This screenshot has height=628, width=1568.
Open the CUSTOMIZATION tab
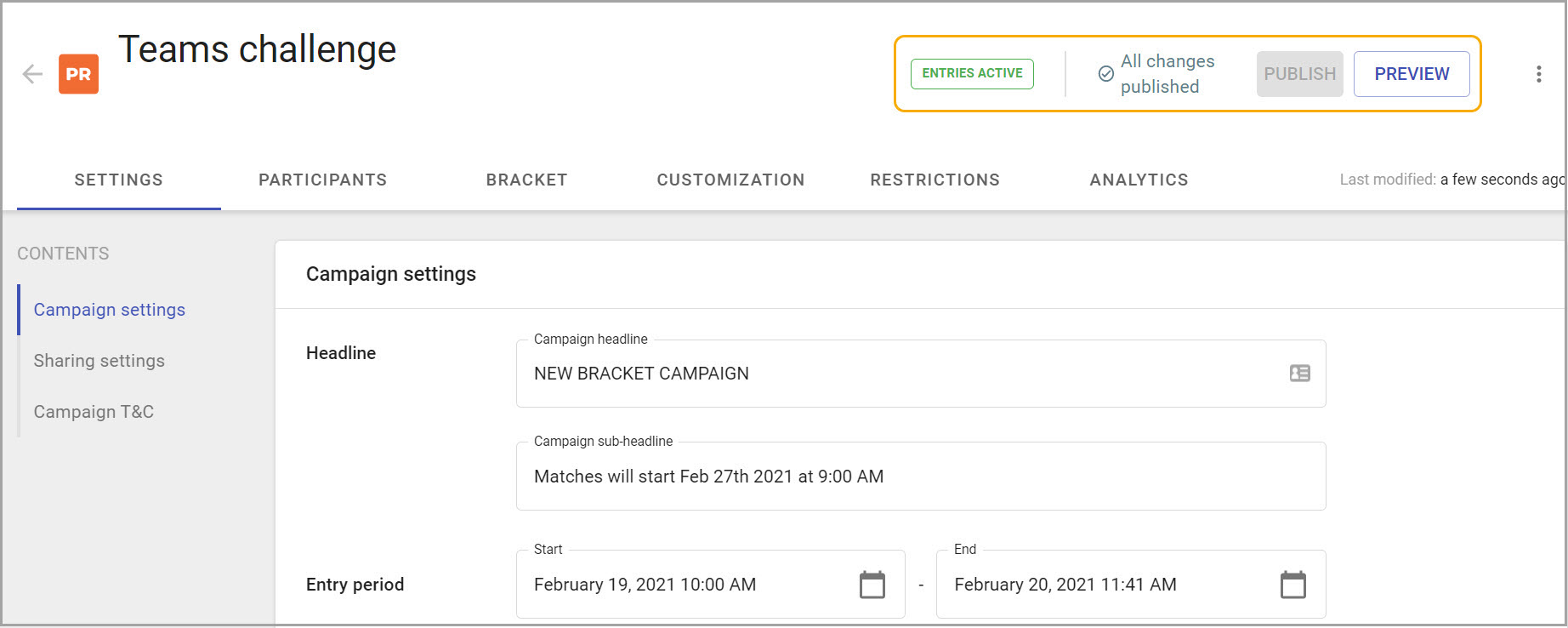(x=731, y=180)
